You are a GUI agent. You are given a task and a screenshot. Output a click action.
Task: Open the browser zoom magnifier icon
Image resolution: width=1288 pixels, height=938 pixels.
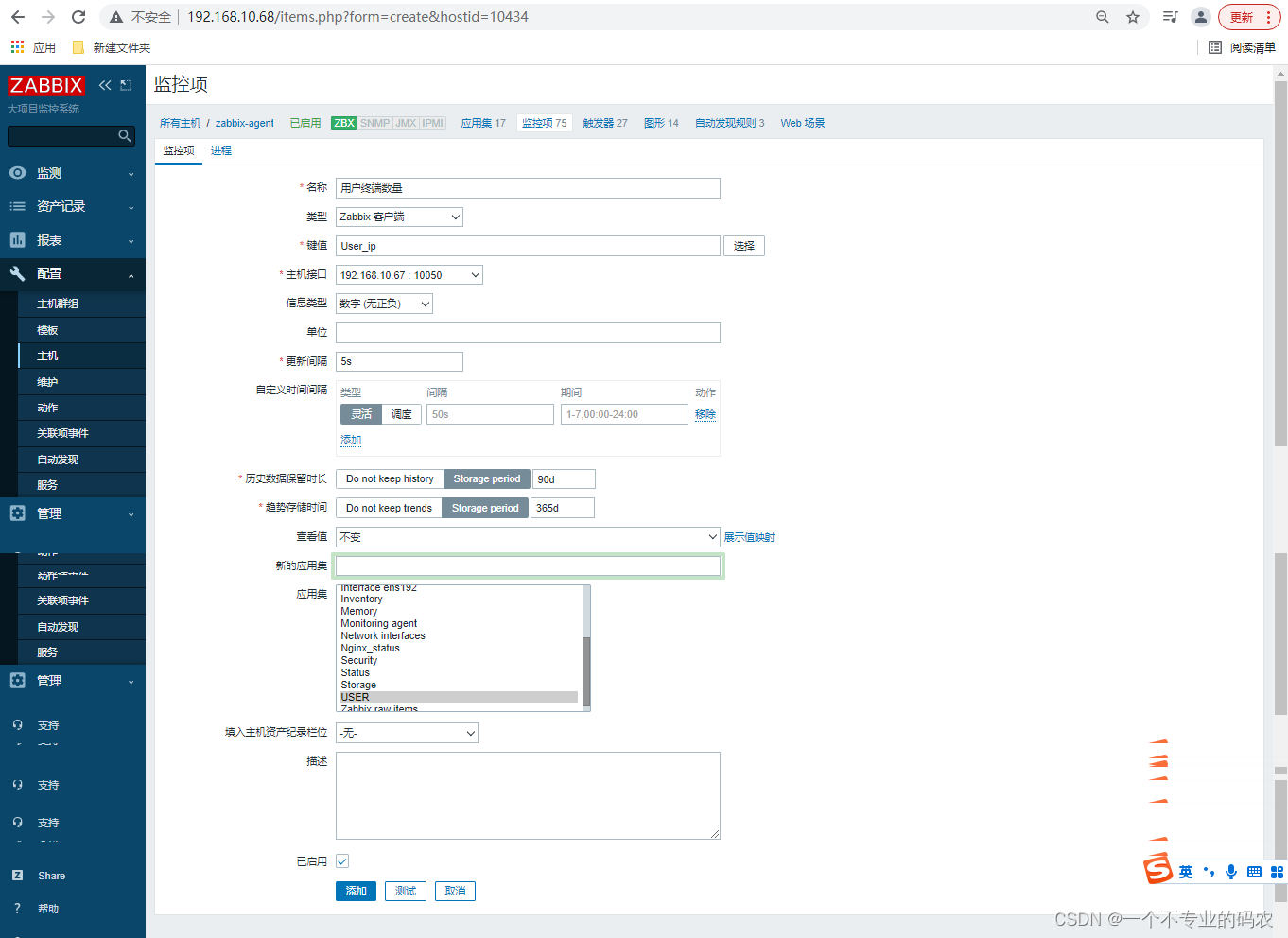pos(1103,17)
